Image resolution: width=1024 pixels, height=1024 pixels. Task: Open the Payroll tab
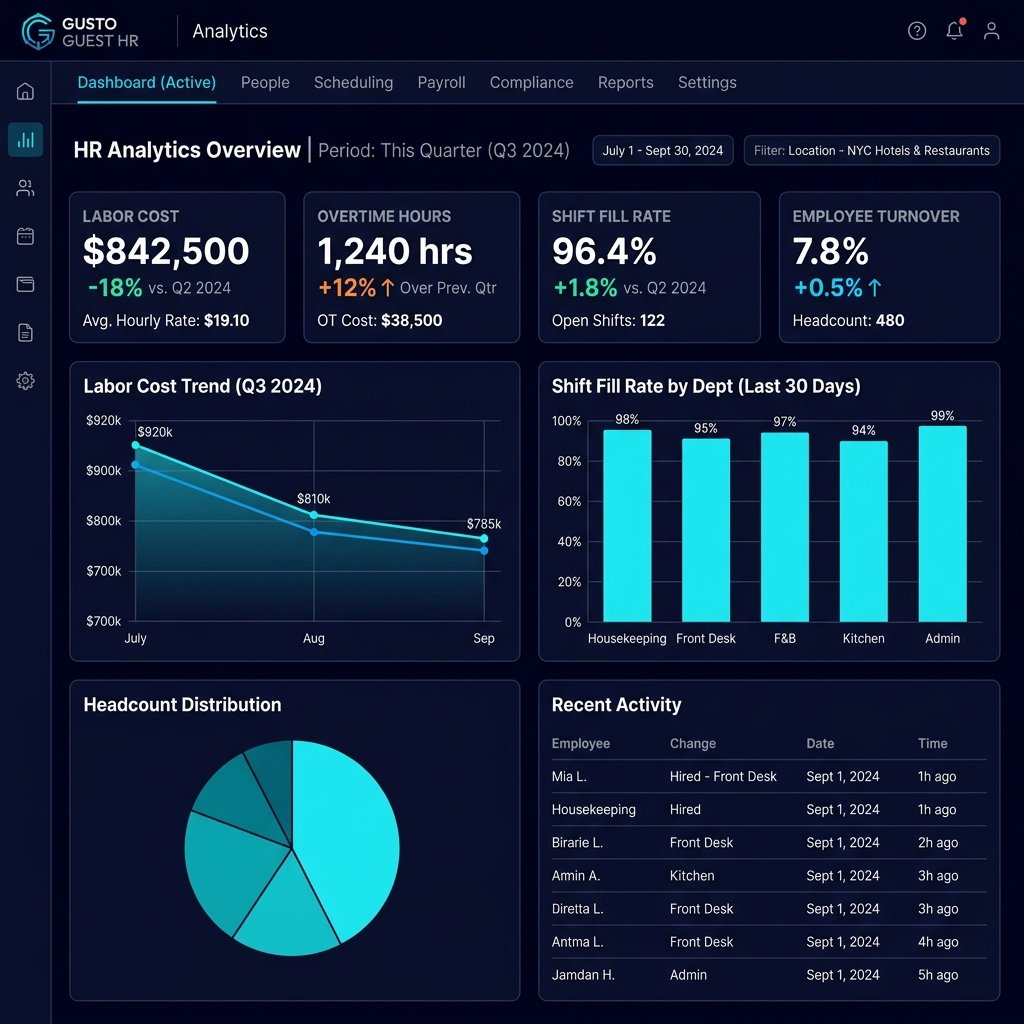coord(441,82)
